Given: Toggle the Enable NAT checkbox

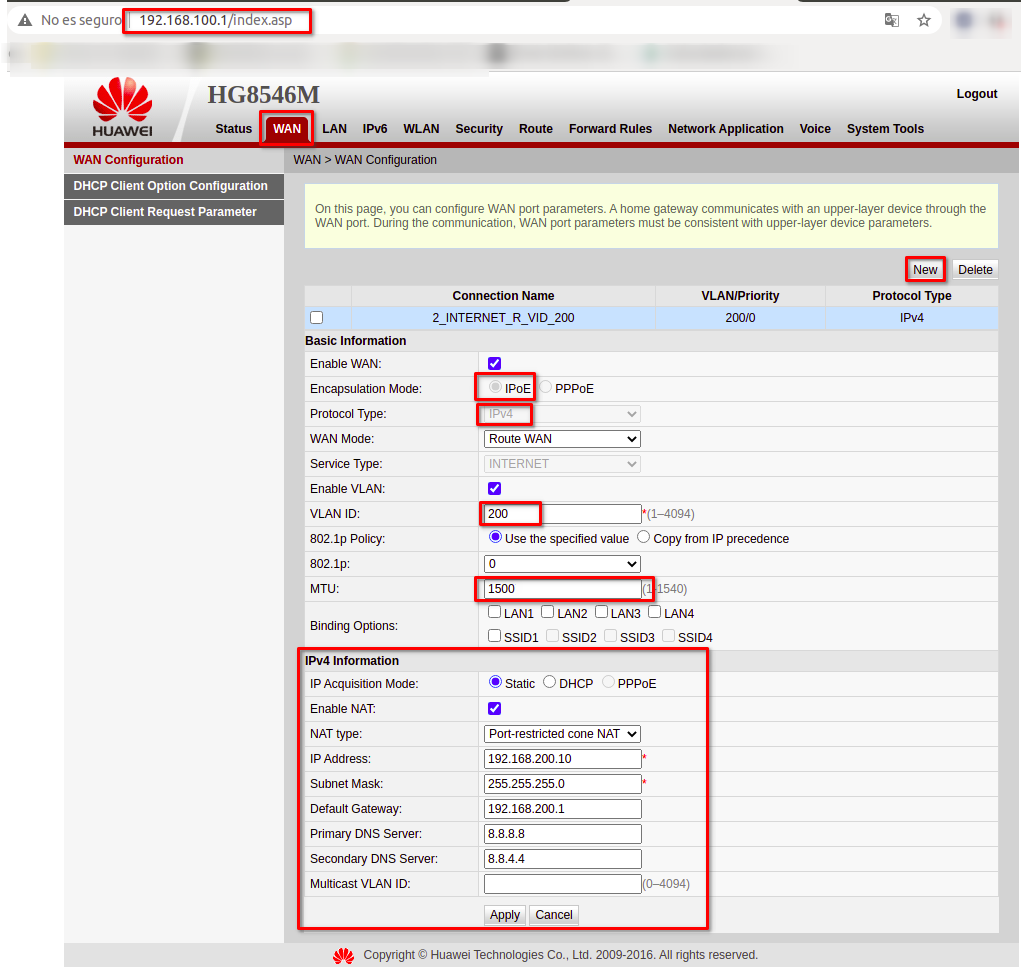Looking at the screenshot, I should [493, 708].
